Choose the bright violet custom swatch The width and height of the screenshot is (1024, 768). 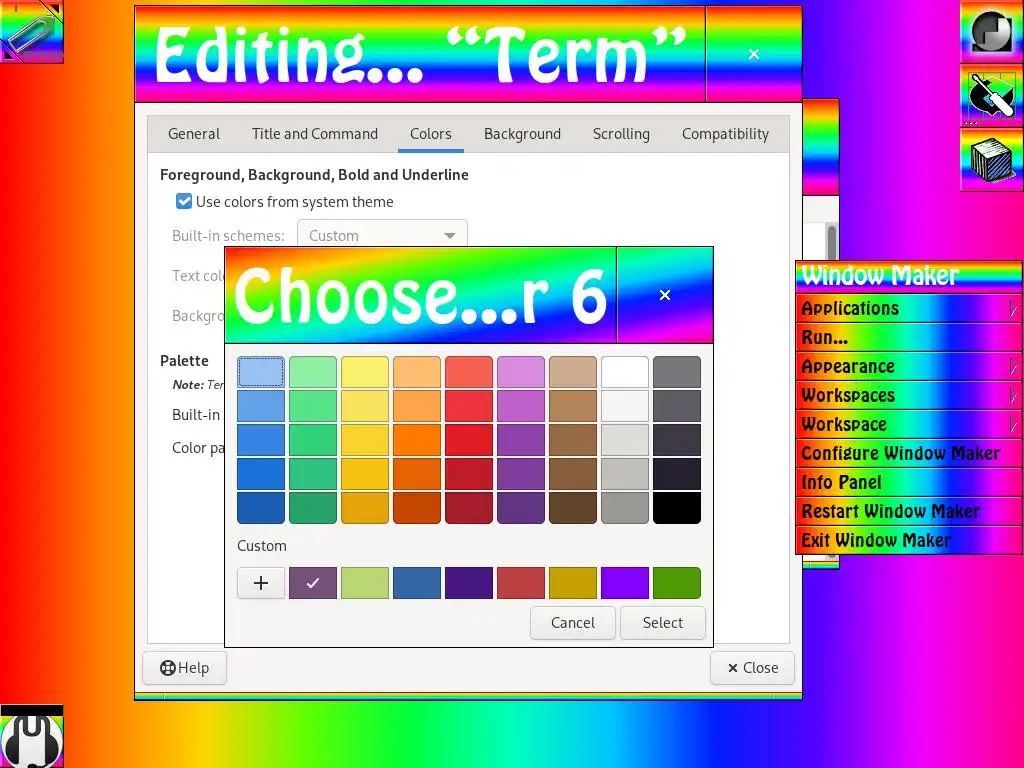pos(625,583)
